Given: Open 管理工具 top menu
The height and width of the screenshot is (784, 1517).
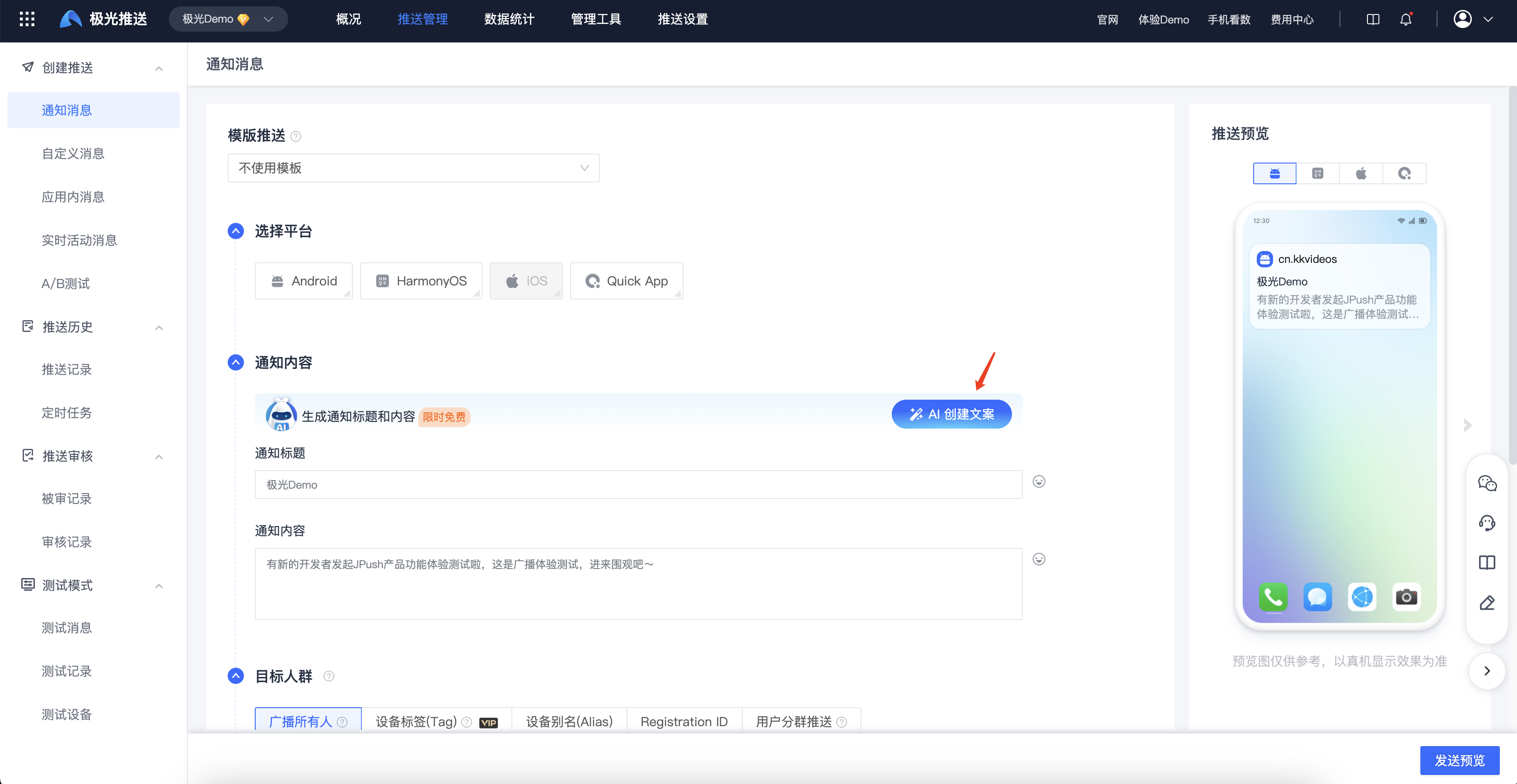Looking at the screenshot, I should [x=596, y=19].
